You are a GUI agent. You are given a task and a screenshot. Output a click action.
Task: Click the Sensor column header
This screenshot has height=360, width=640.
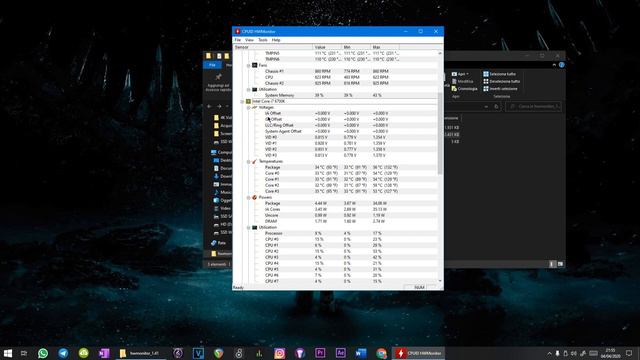pos(273,47)
